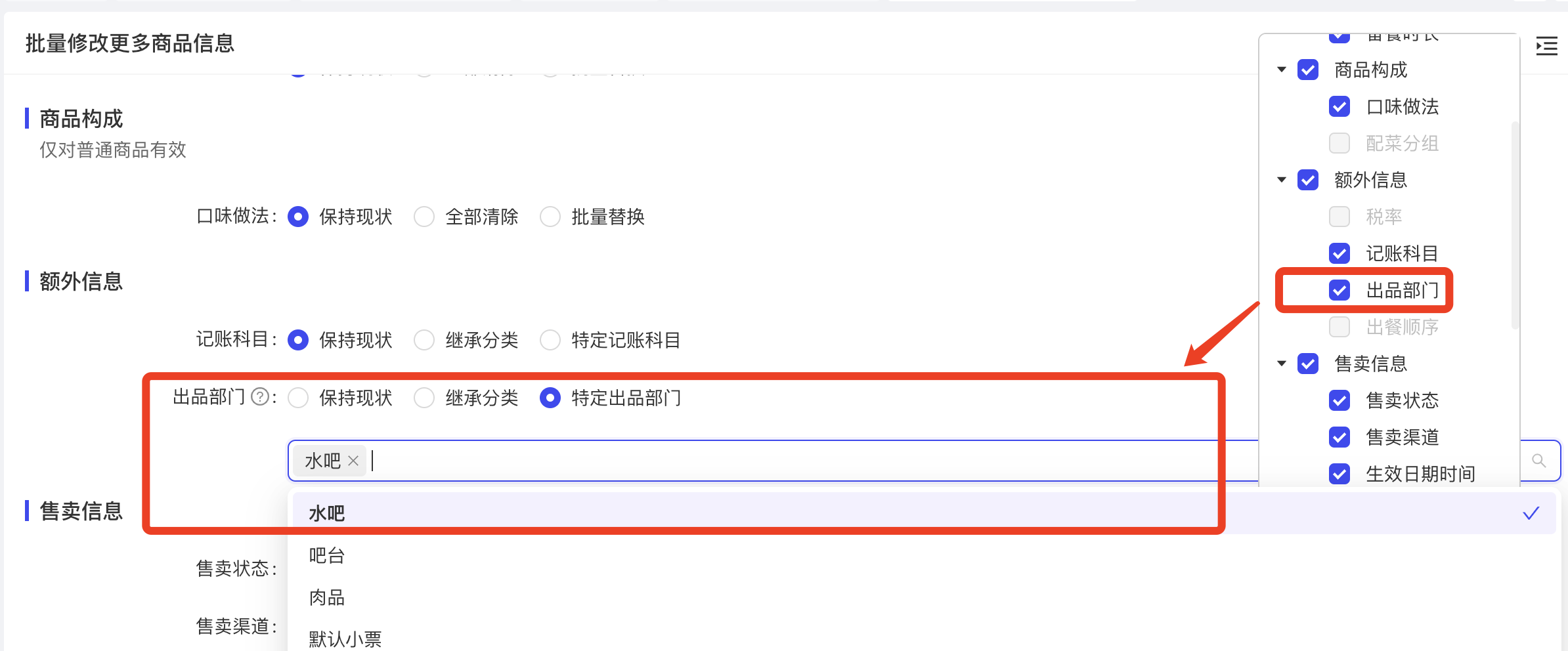Collapse the 额外信息 tree node
The height and width of the screenshot is (651, 1568).
coord(1282,180)
